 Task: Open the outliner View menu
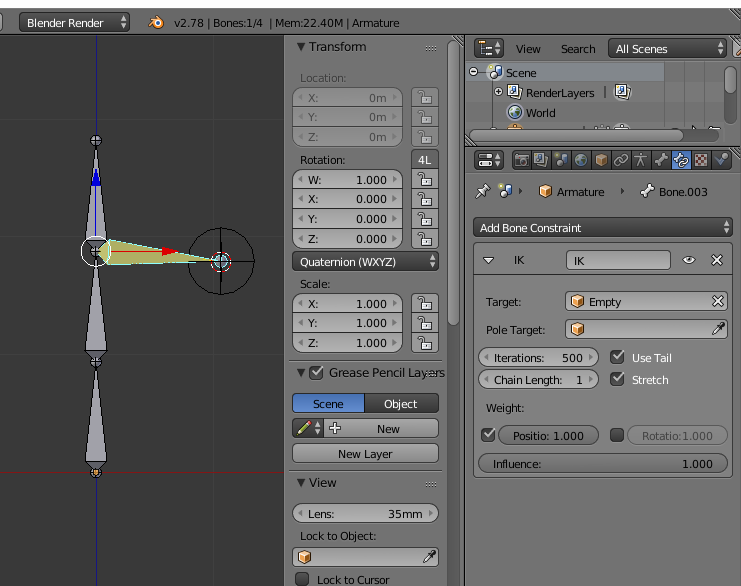(x=528, y=49)
